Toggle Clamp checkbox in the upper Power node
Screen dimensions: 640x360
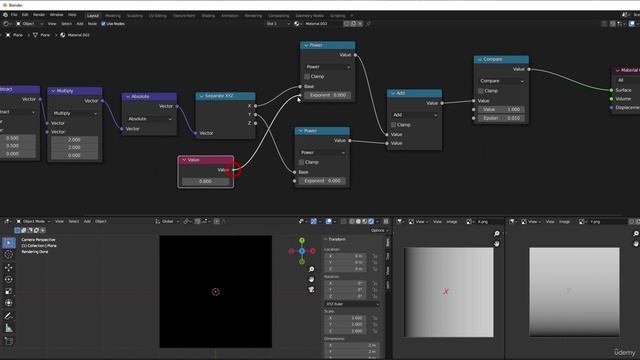307,76
